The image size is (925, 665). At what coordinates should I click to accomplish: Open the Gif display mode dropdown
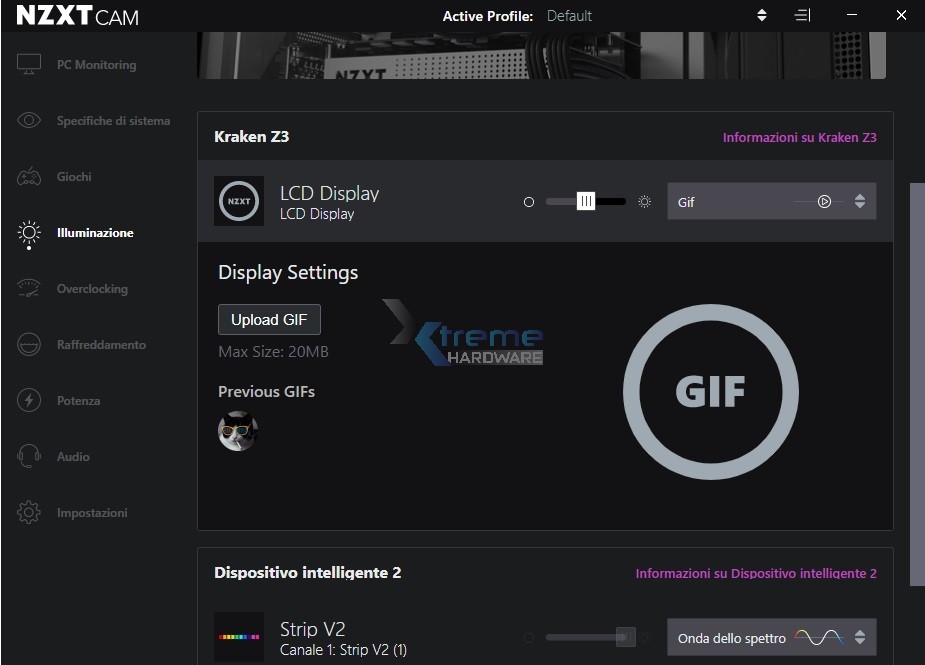771,201
